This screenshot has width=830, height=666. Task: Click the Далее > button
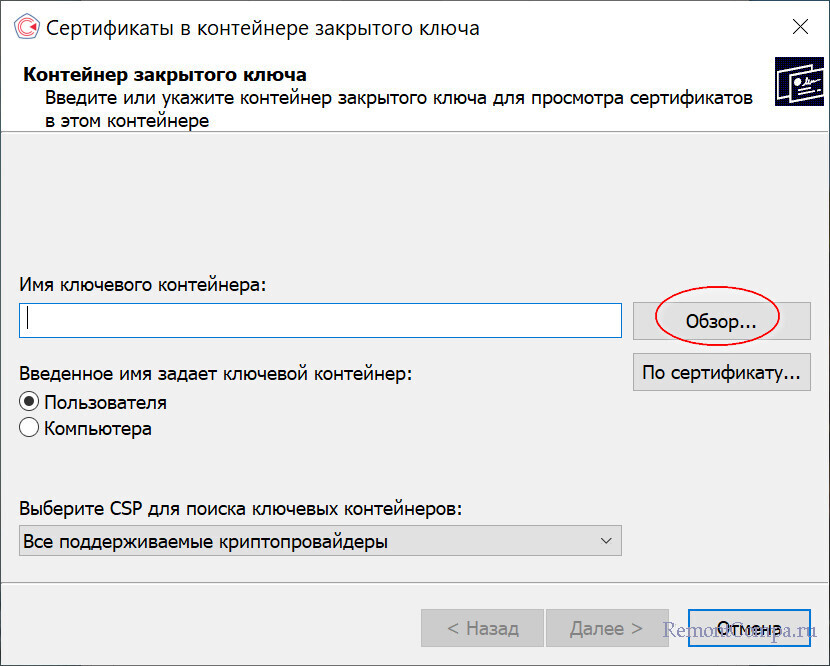pyautogui.click(x=606, y=629)
